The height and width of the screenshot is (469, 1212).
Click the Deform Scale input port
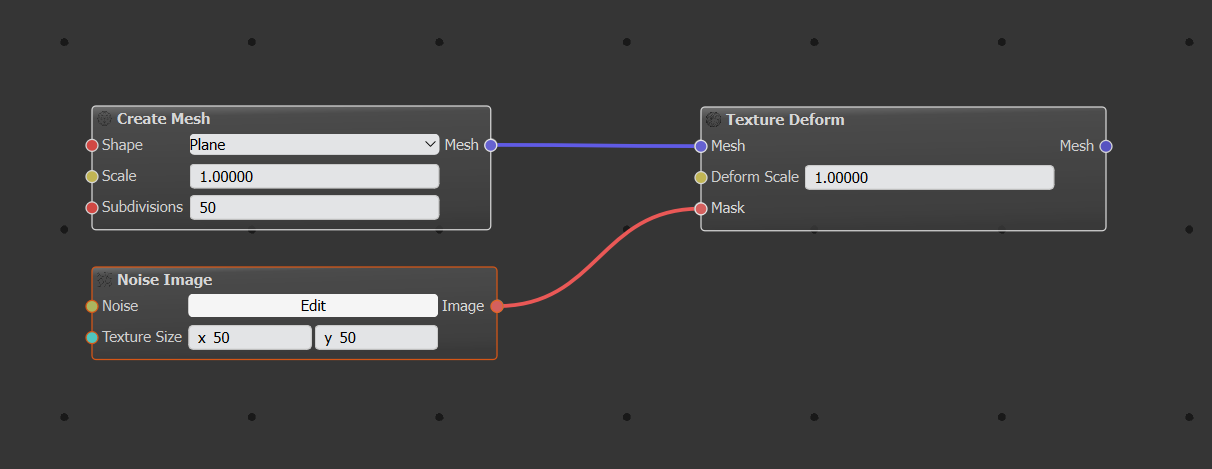click(701, 177)
